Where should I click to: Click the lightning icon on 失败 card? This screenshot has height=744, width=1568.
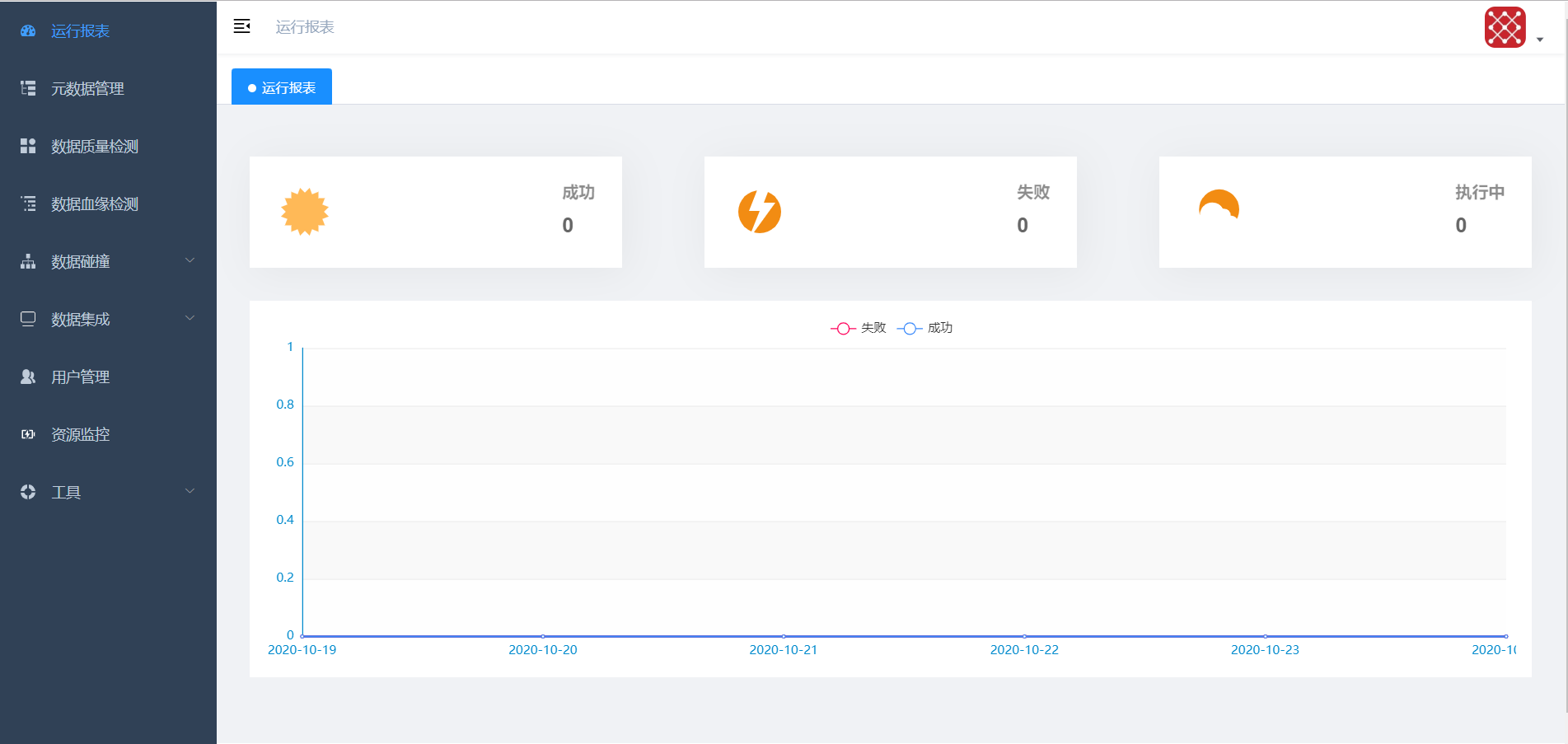click(x=760, y=212)
